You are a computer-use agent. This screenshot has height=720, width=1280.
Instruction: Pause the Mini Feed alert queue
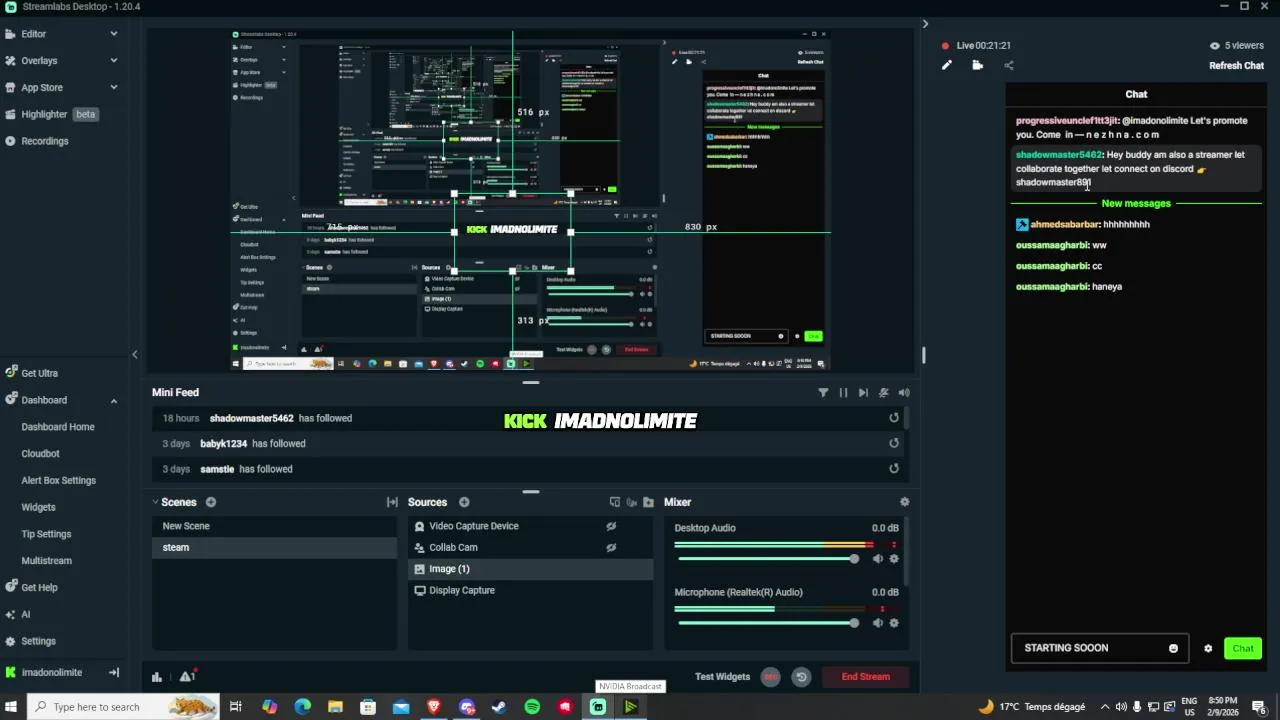coord(843,393)
